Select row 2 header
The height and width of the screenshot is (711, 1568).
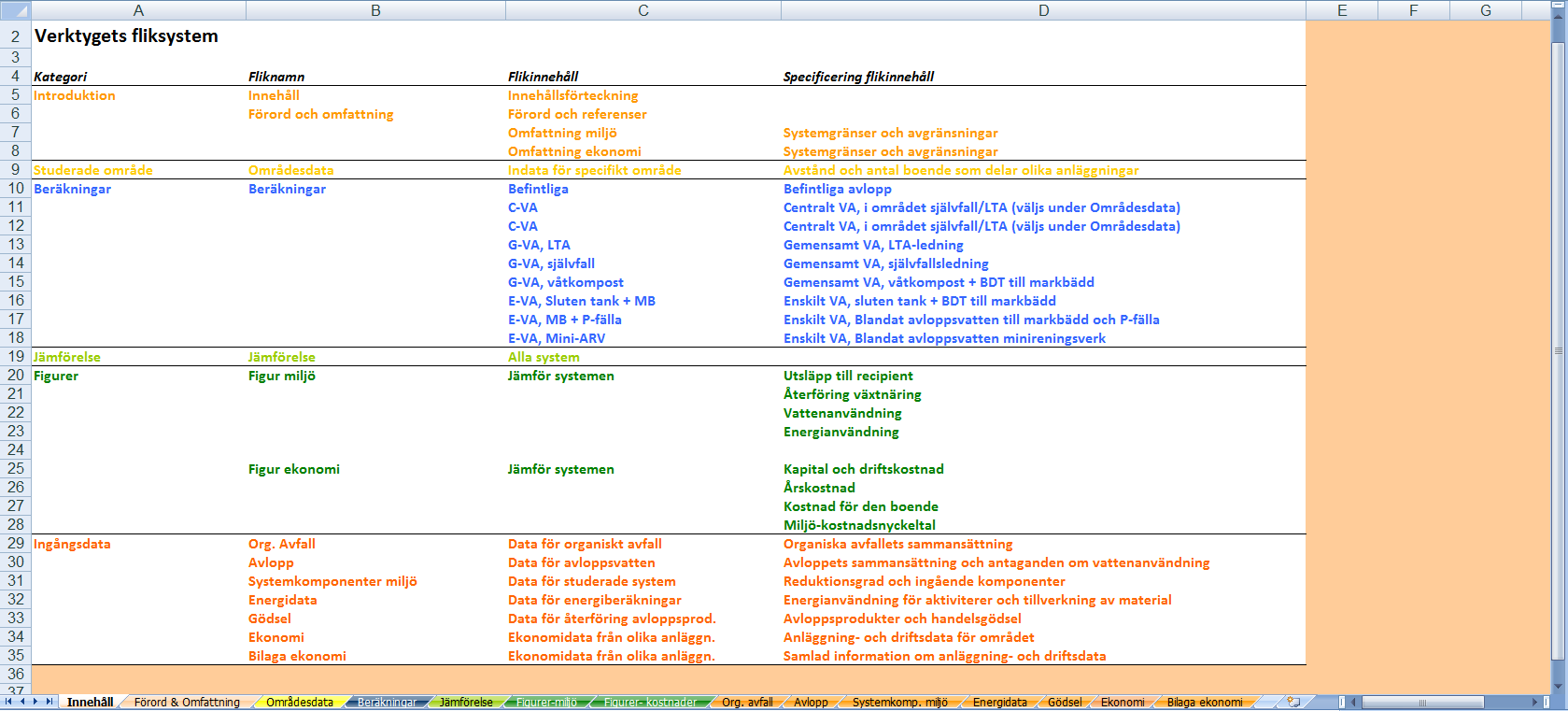click(x=15, y=36)
